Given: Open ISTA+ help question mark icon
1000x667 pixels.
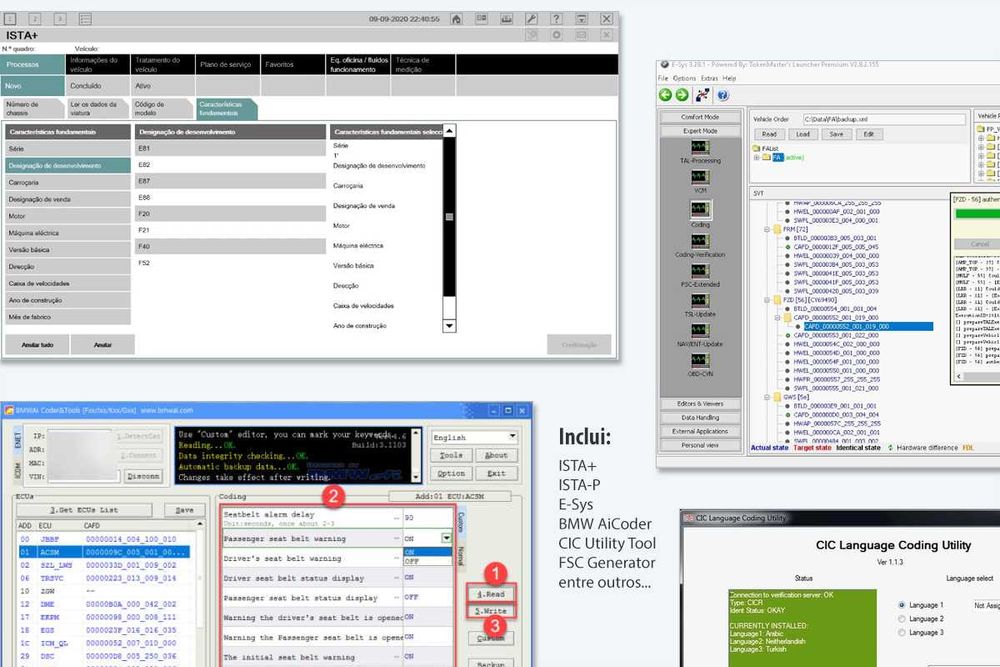Looking at the screenshot, I should (x=556, y=19).
